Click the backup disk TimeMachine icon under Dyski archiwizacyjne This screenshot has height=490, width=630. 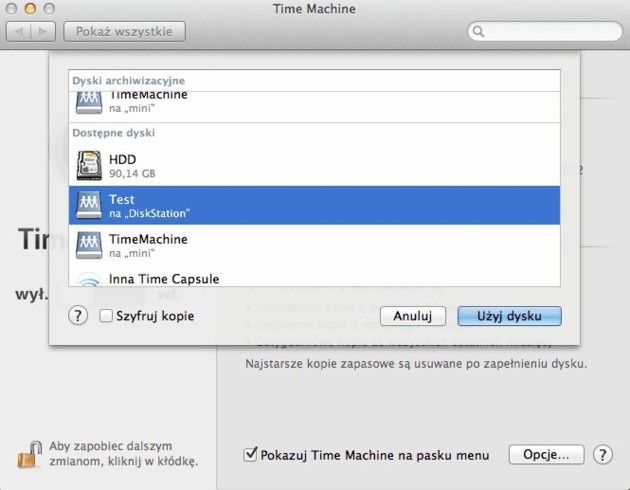coord(89,103)
